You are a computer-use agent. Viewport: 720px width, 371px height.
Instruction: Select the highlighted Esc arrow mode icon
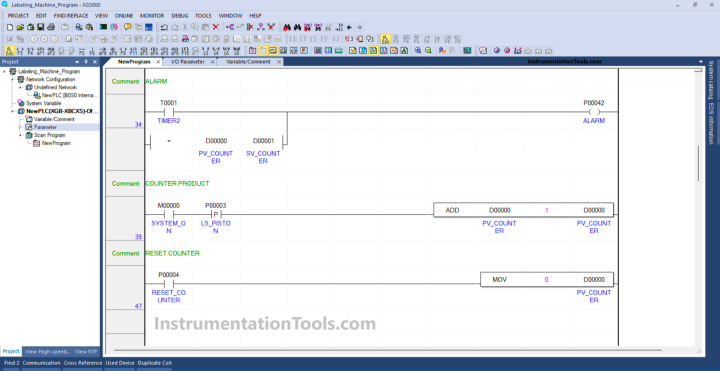coord(10,51)
